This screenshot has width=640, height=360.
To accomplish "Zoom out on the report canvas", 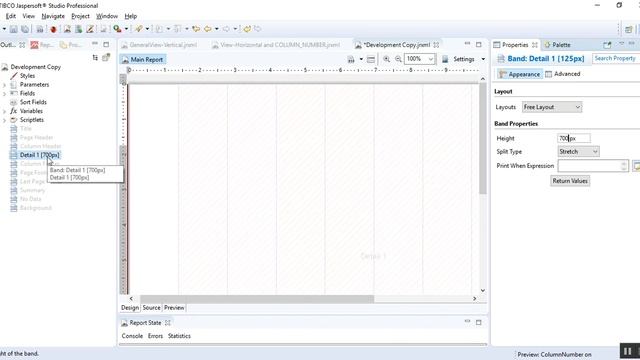I will (x=398, y=59).
